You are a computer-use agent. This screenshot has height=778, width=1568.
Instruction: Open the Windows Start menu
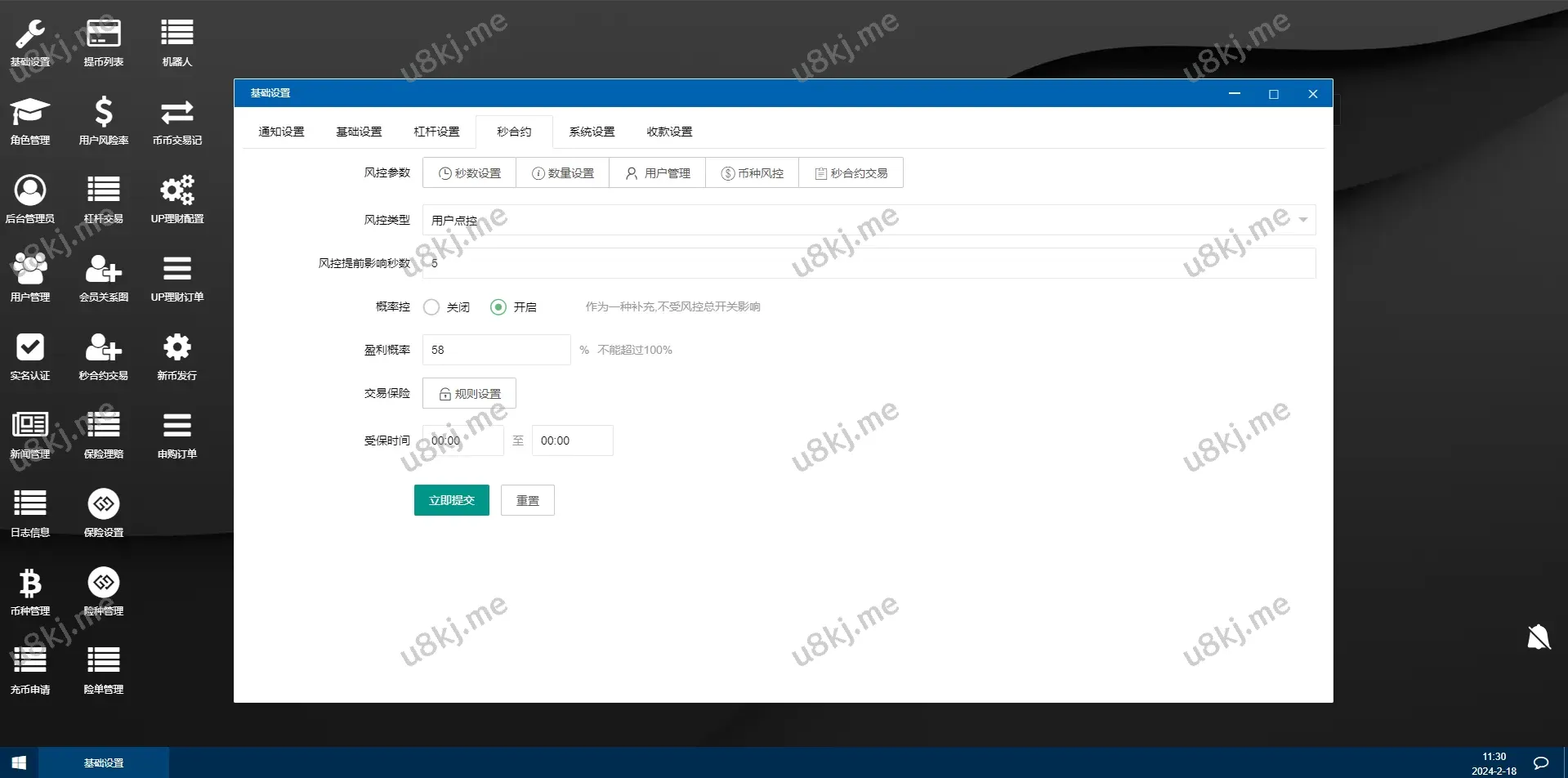19,762
